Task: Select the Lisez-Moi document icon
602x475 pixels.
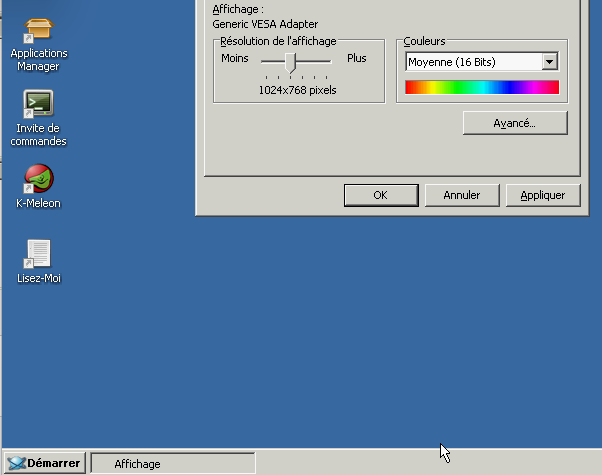Action: pos(38,253)
